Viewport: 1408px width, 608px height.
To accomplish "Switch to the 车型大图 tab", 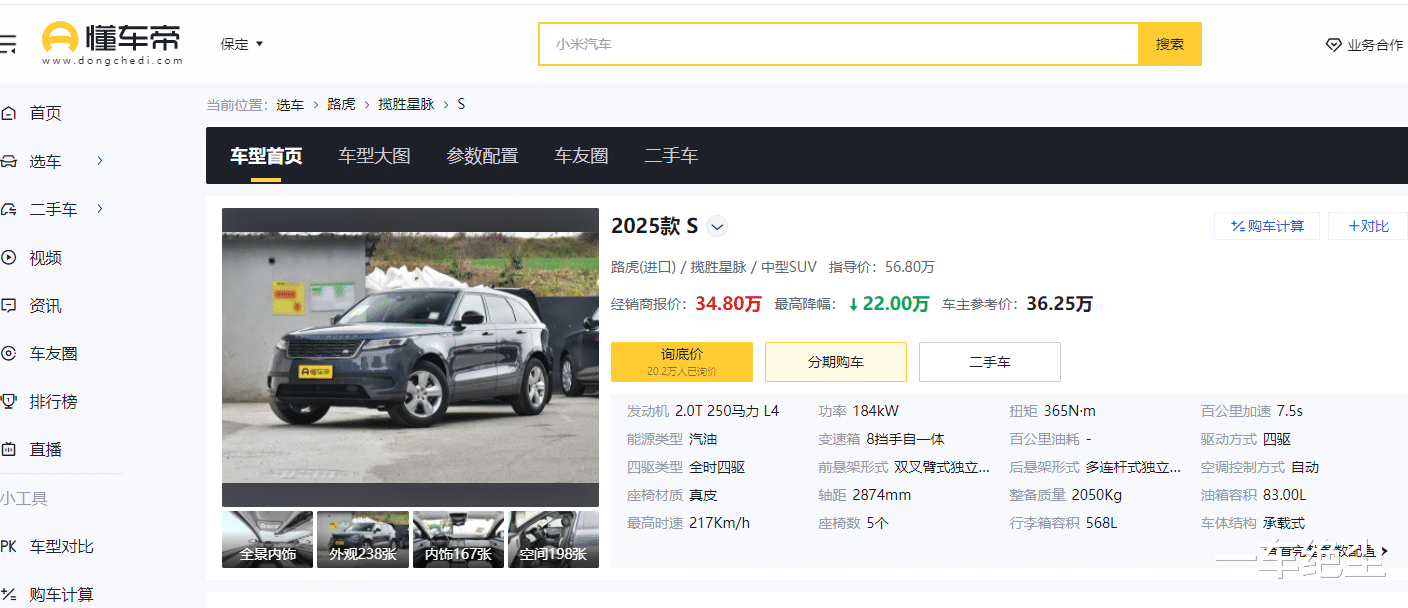I will 374,156.
